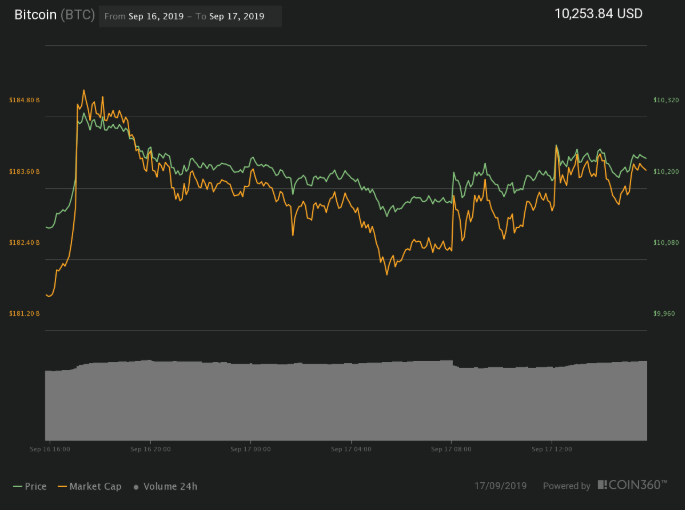The width and height of the screenshot is (685, 510).
Task: Click the 17/09/2019 date stamp
Action: point(501,486)
